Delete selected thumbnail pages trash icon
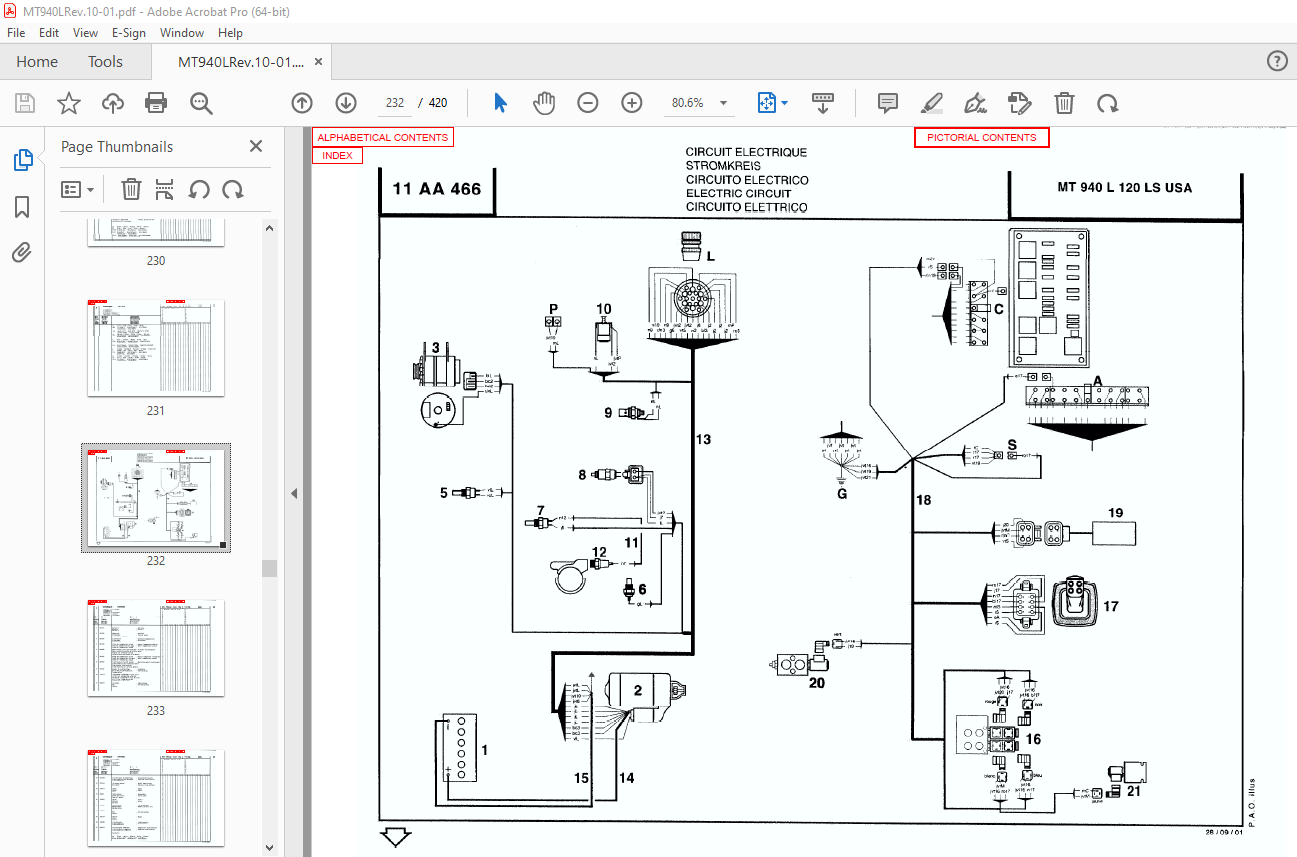The image size is (1297, 857). pos(131,189)
